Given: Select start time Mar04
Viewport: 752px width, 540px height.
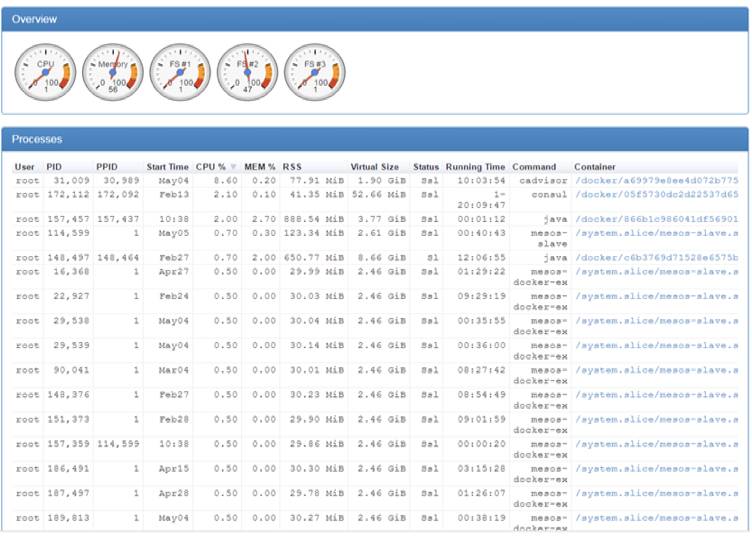Looking at the screenshot, I should 174,370.
